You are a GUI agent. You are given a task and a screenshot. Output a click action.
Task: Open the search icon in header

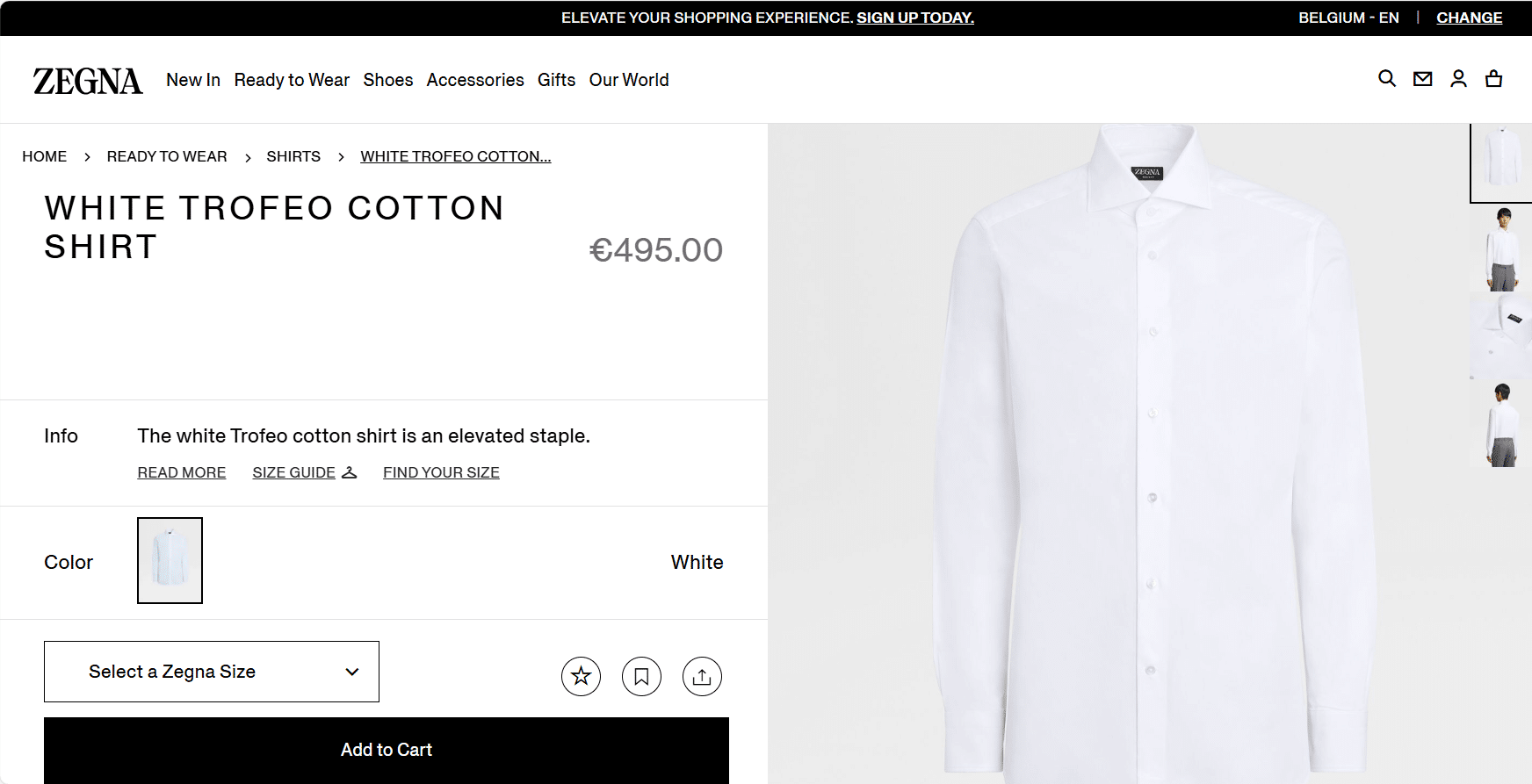coord(1387,79)
